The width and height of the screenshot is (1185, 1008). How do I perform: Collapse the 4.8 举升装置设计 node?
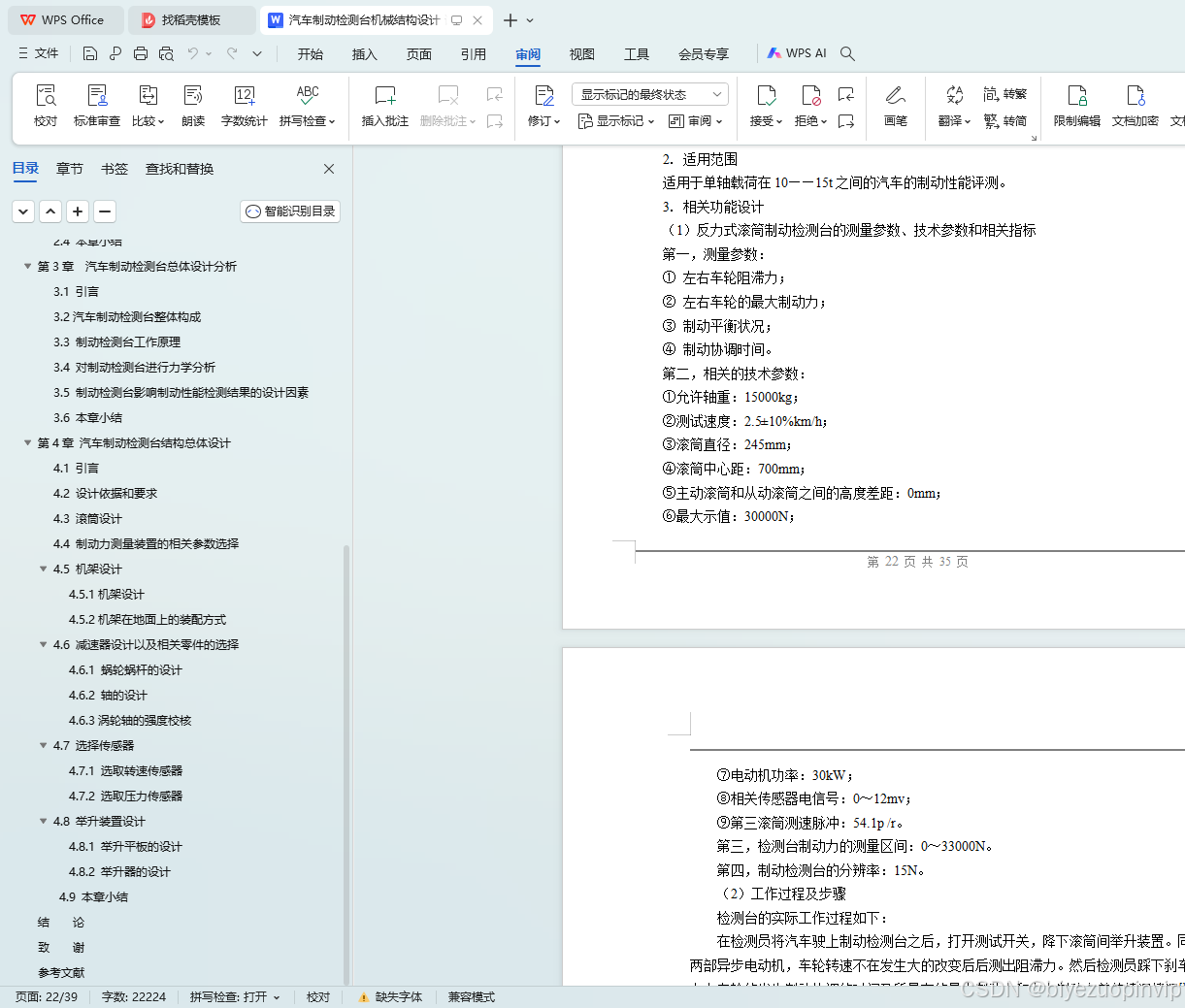coord(44,821)
